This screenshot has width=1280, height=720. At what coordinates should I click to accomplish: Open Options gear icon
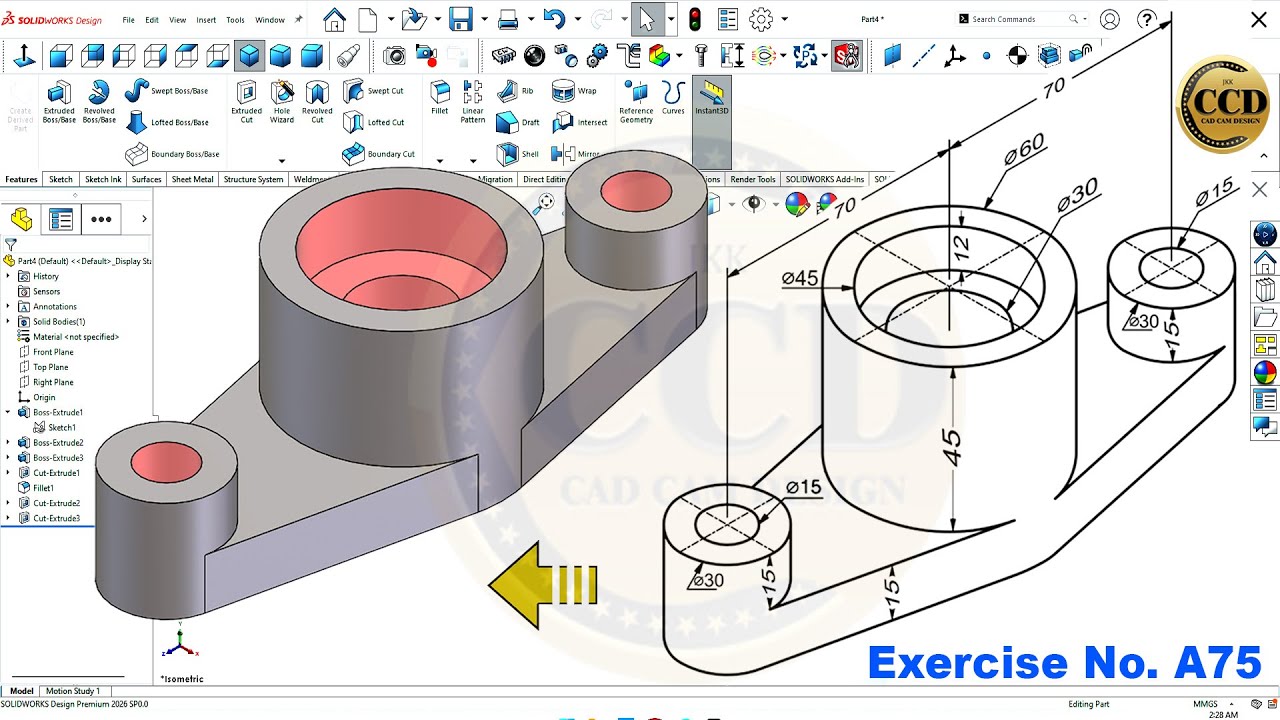761,19
